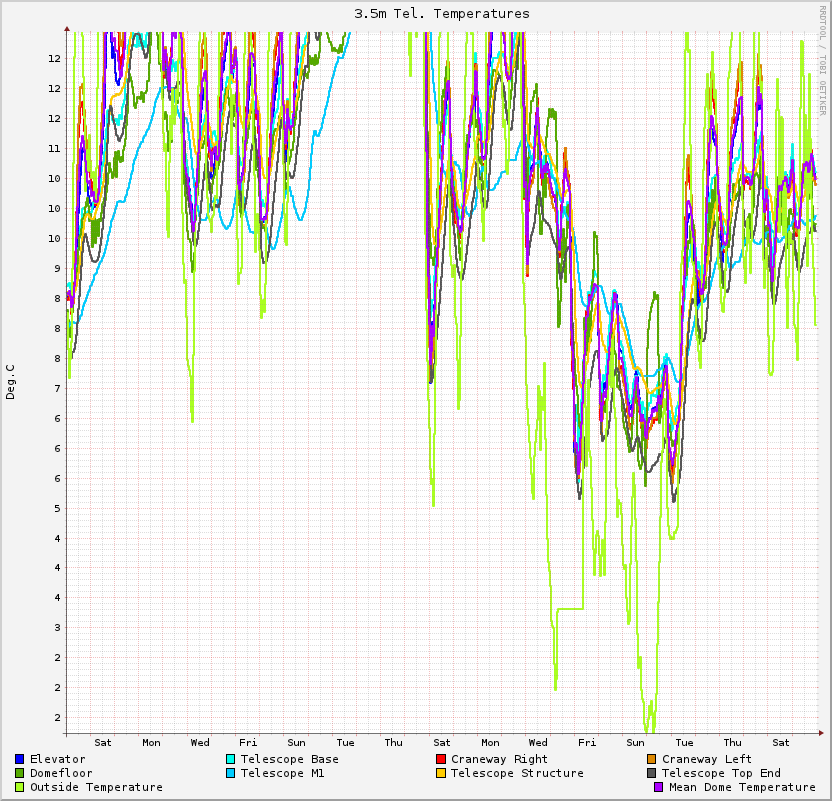Select the Telescope Structure legend label
This screenshot has height=801, width=832.
pos(517,773)
